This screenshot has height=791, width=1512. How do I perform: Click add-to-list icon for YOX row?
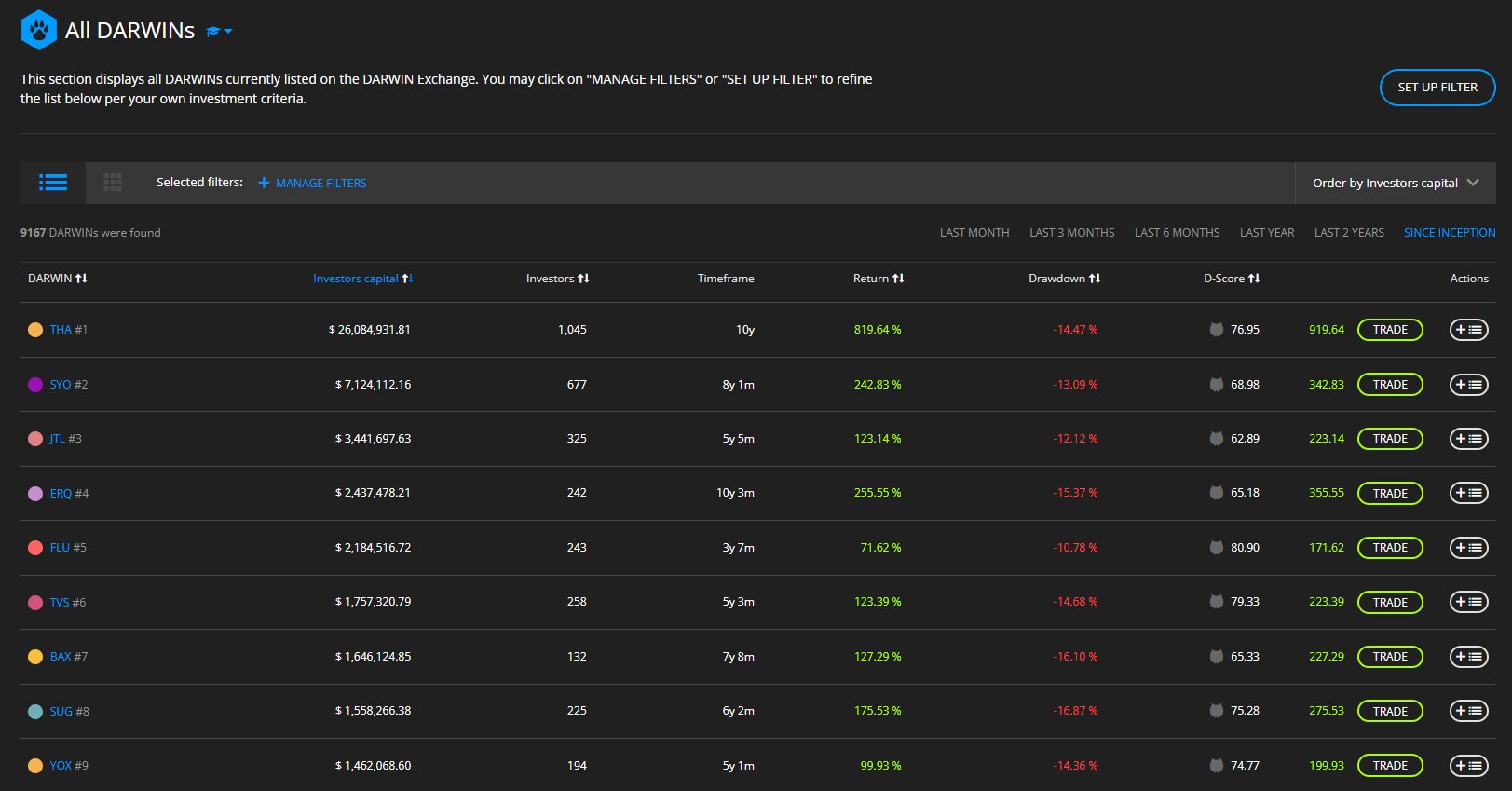pyautogui.click(x=1468, y=766)
